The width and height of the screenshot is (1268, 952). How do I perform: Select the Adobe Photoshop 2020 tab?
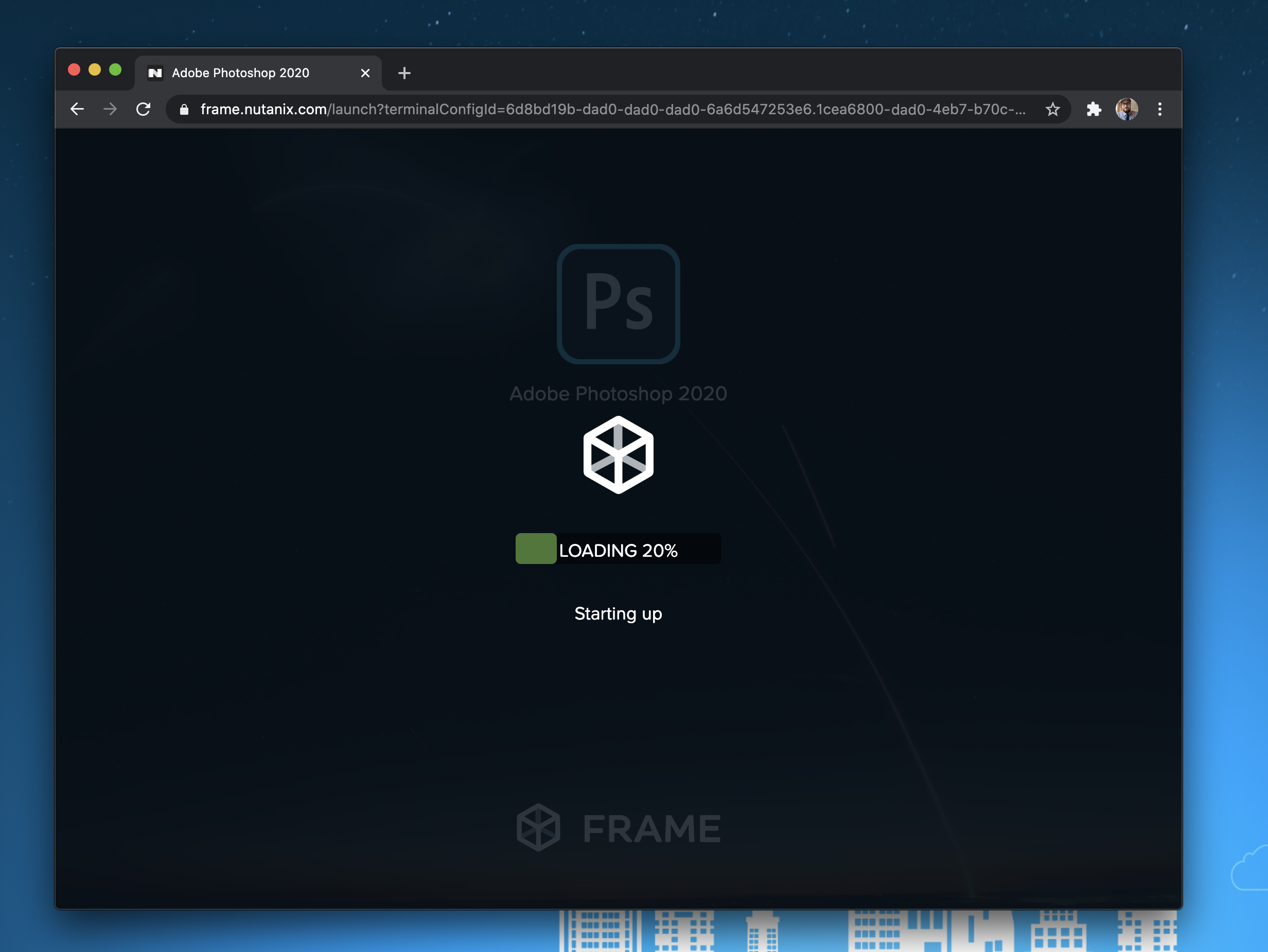pos(241,74)
